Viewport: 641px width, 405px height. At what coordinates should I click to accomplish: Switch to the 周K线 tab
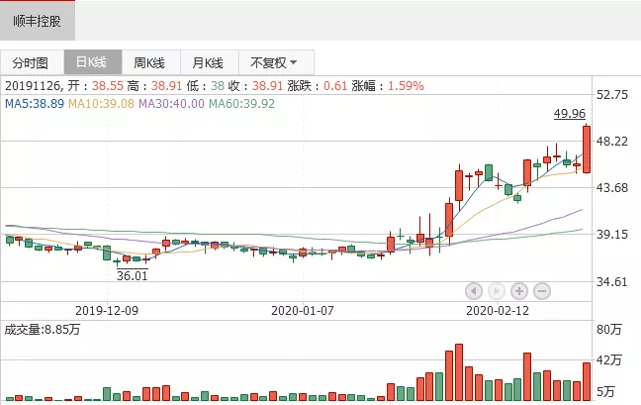tap(151, 63)
